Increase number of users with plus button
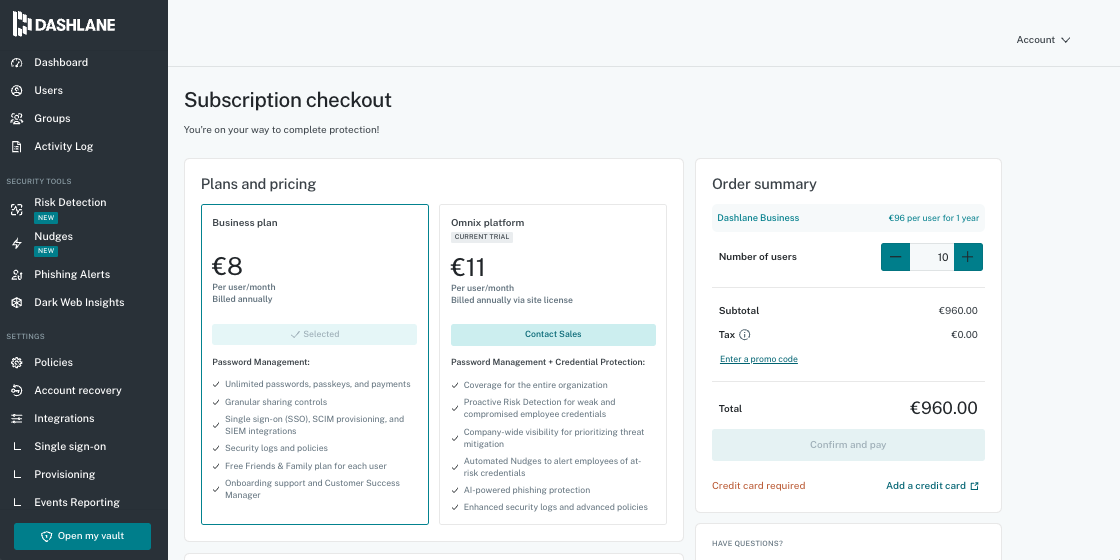Image resolution: width=1120 pixels, height=560 pixels. [x=968, y=257]
